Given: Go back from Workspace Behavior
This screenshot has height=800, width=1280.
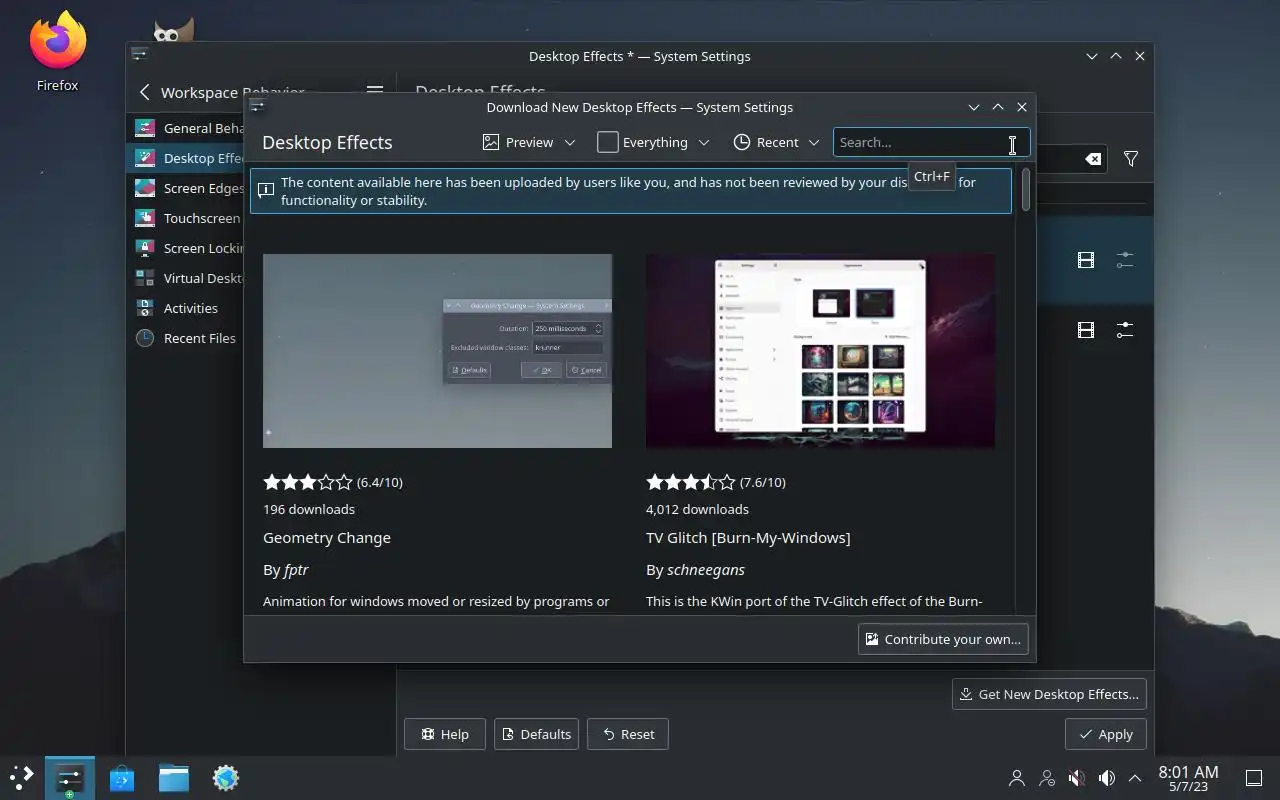Looking at the screenshot, I should (145, 92).
